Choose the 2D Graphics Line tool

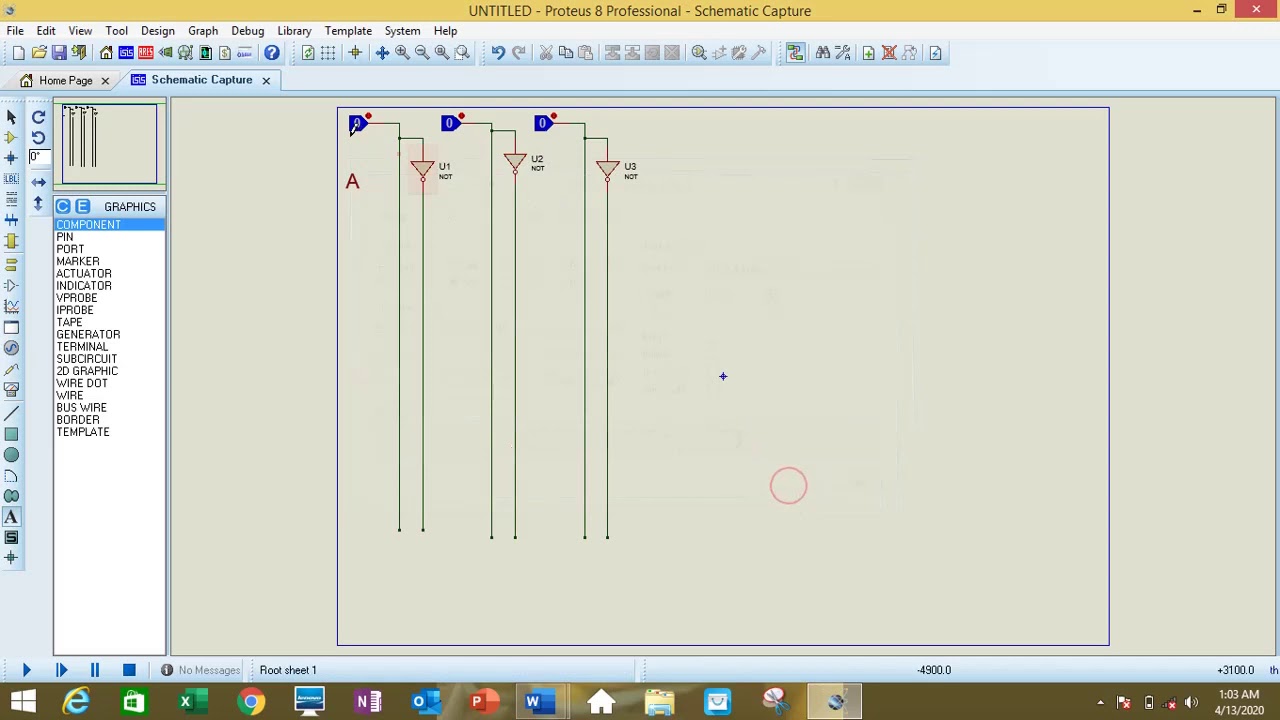(11, 413)
